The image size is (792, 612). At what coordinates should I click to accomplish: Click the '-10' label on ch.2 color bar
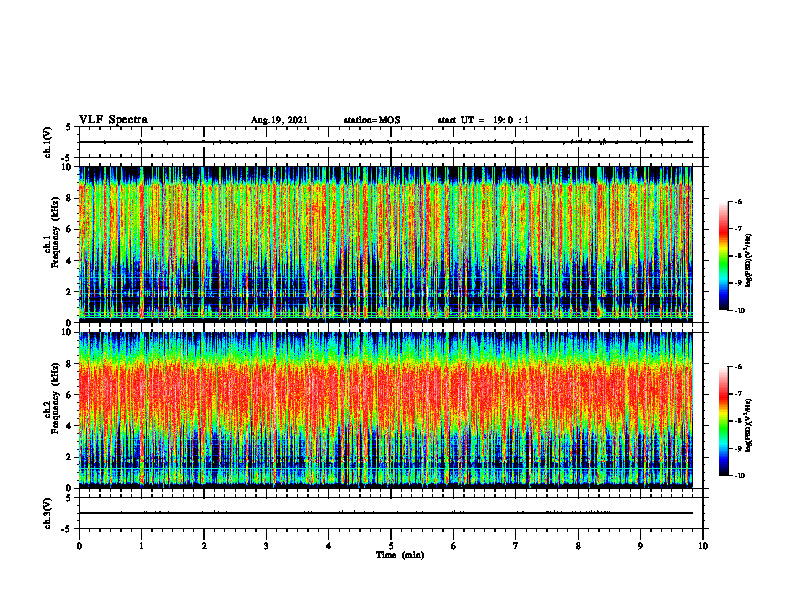(x=740, y=476)
